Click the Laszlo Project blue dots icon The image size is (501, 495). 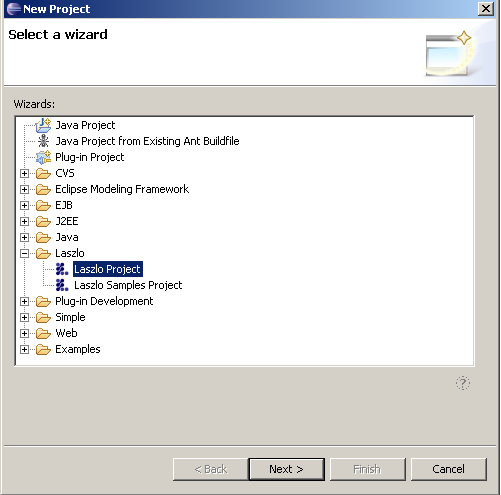62,269
